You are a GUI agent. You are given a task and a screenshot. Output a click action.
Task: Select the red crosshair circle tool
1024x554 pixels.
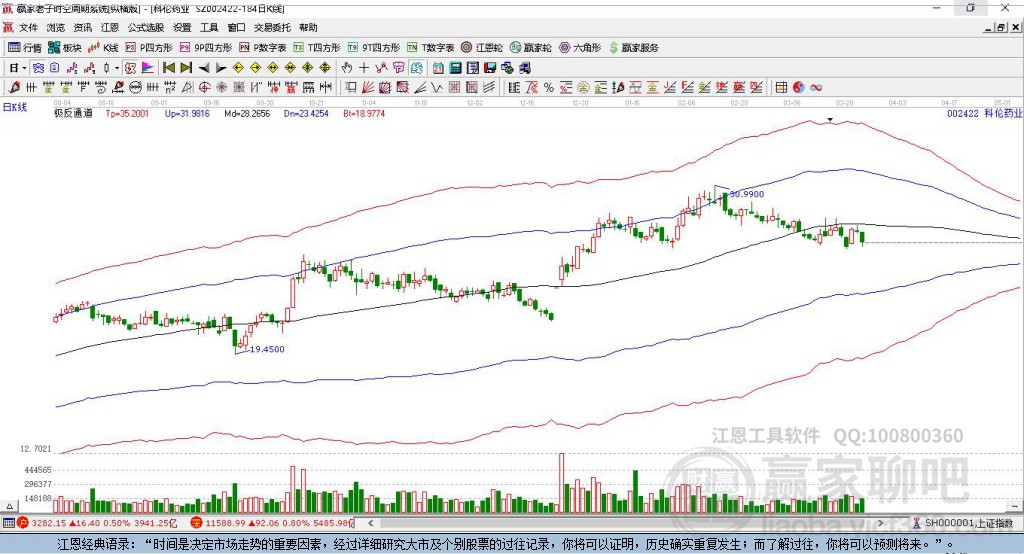(204, 88)
